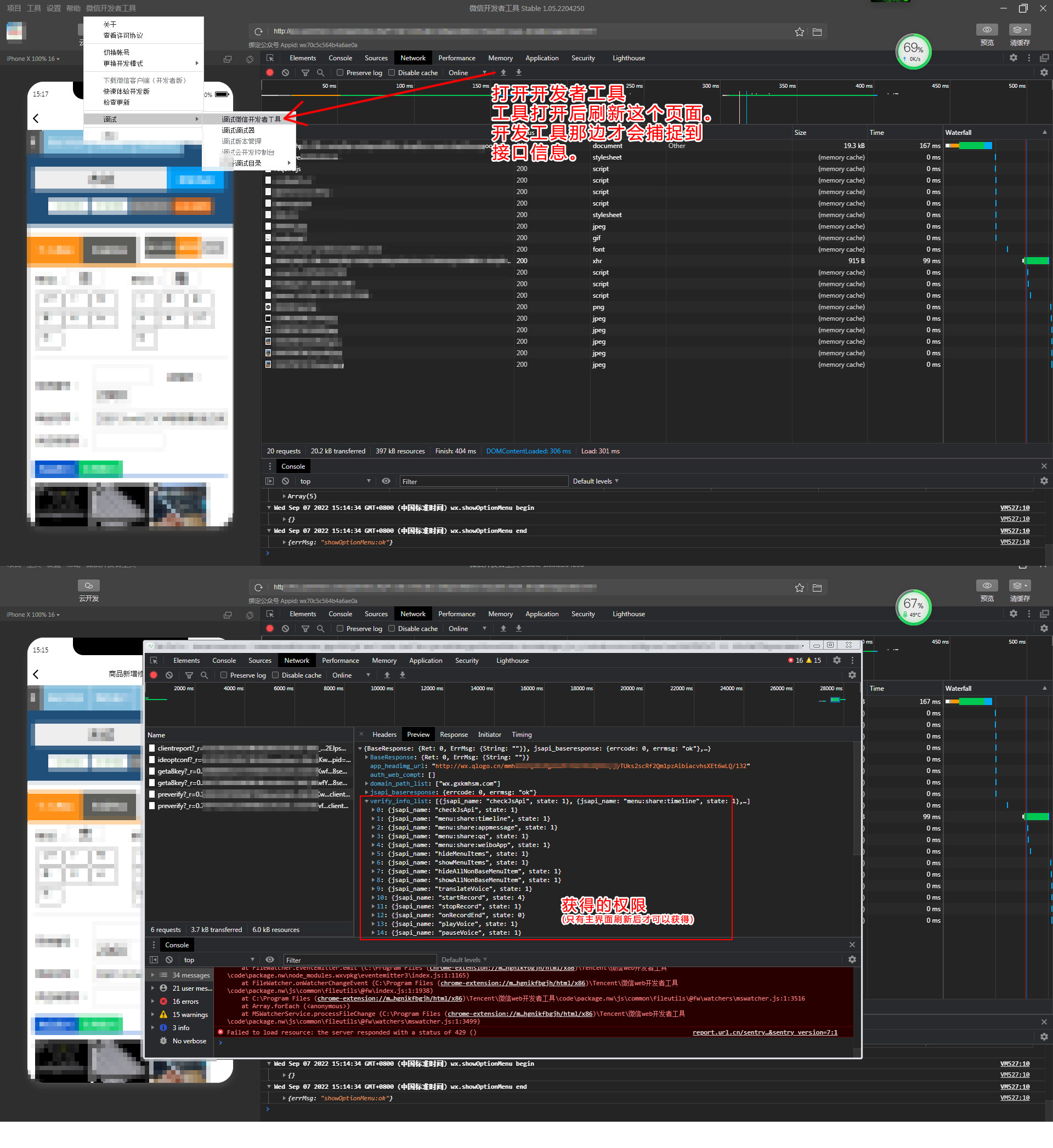This screenshot has height=1148, width=1053.
Task: Select 调试微信开发者工具 menu entry
Action: pos(251,120)
